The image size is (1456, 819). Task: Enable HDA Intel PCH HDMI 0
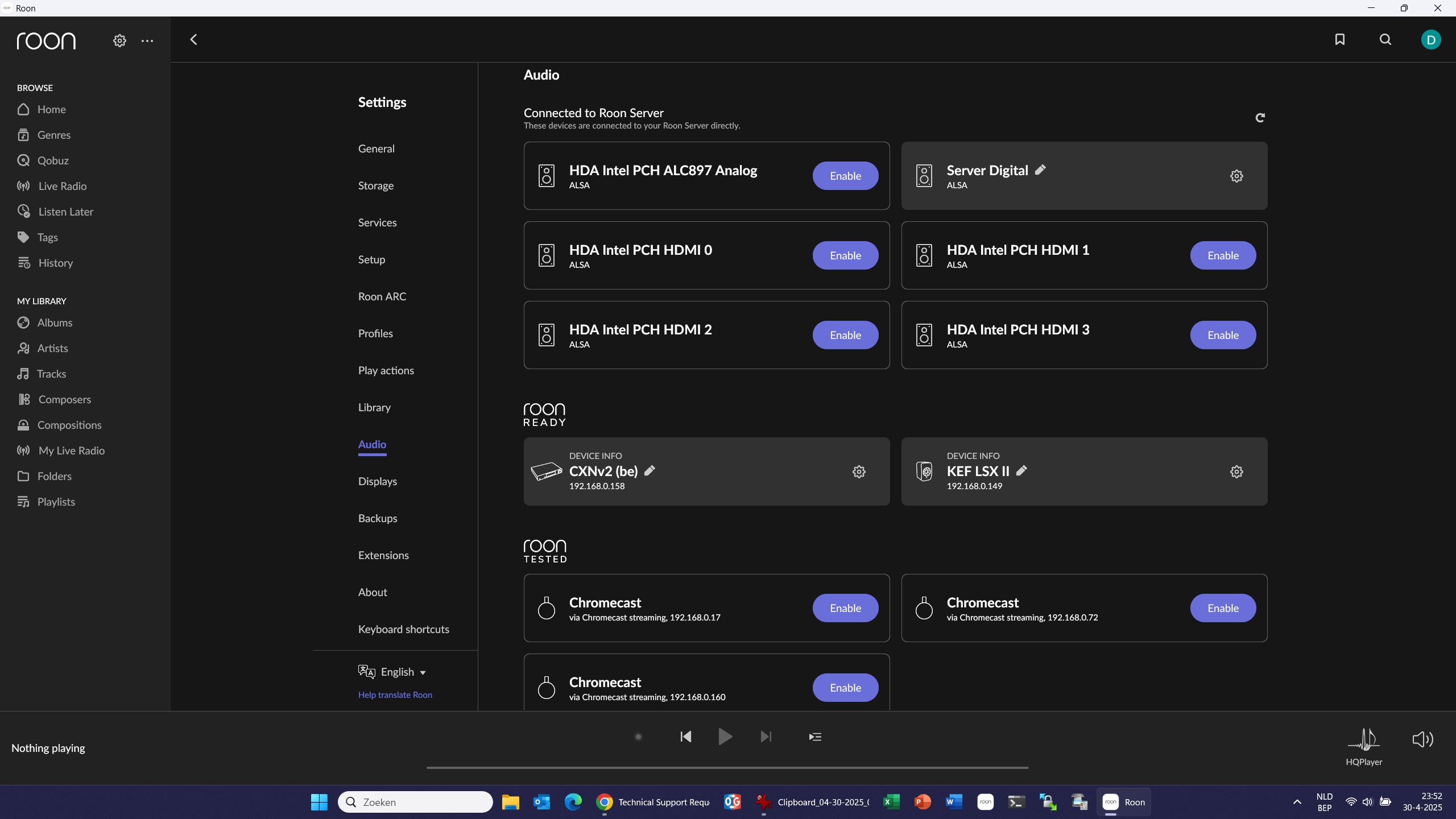(x=845, y=255)
